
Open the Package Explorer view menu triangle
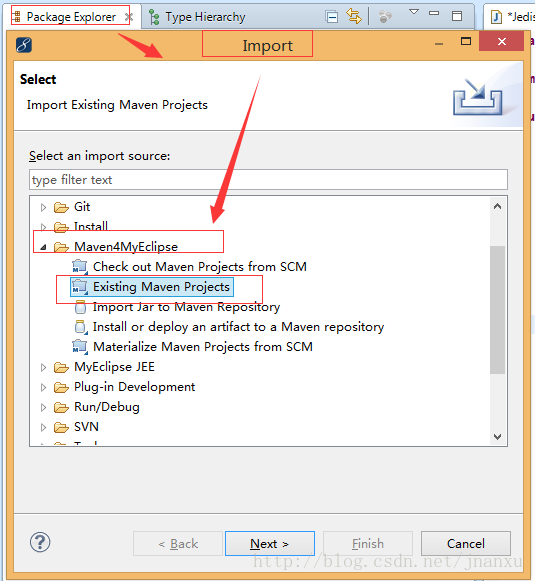pyautogui.click(x=414, y=12)
